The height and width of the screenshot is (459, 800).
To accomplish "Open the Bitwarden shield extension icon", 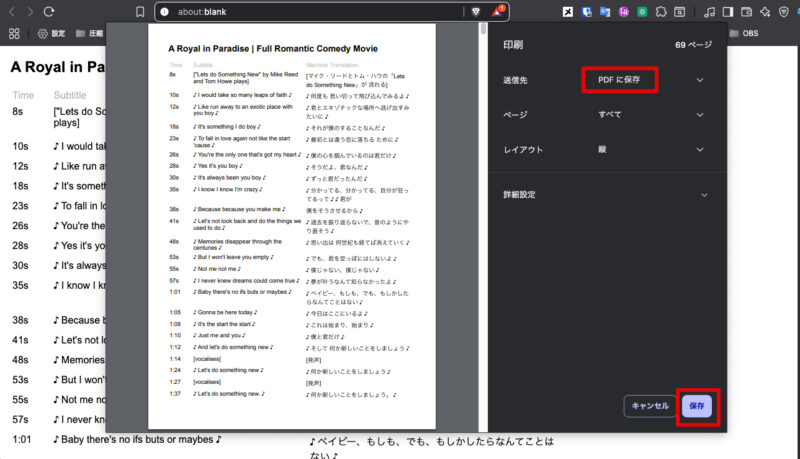I will [x=587, y=12].
